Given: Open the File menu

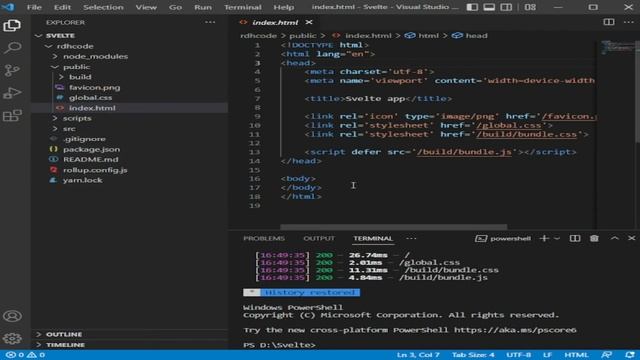Looking at the screenshot, I should [x=34, y=7].
